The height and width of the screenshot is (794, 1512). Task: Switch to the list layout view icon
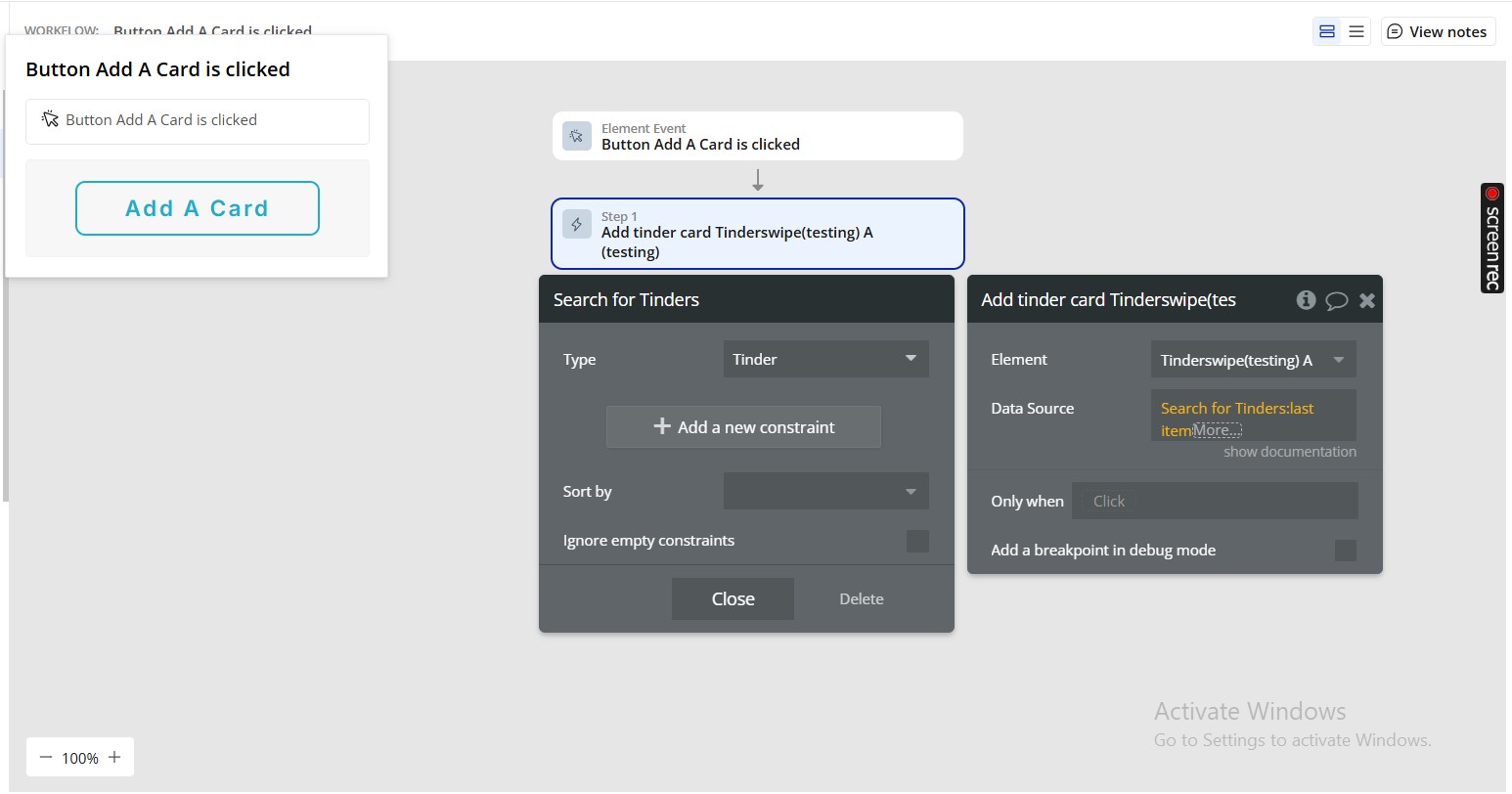tap(1356, 32)
